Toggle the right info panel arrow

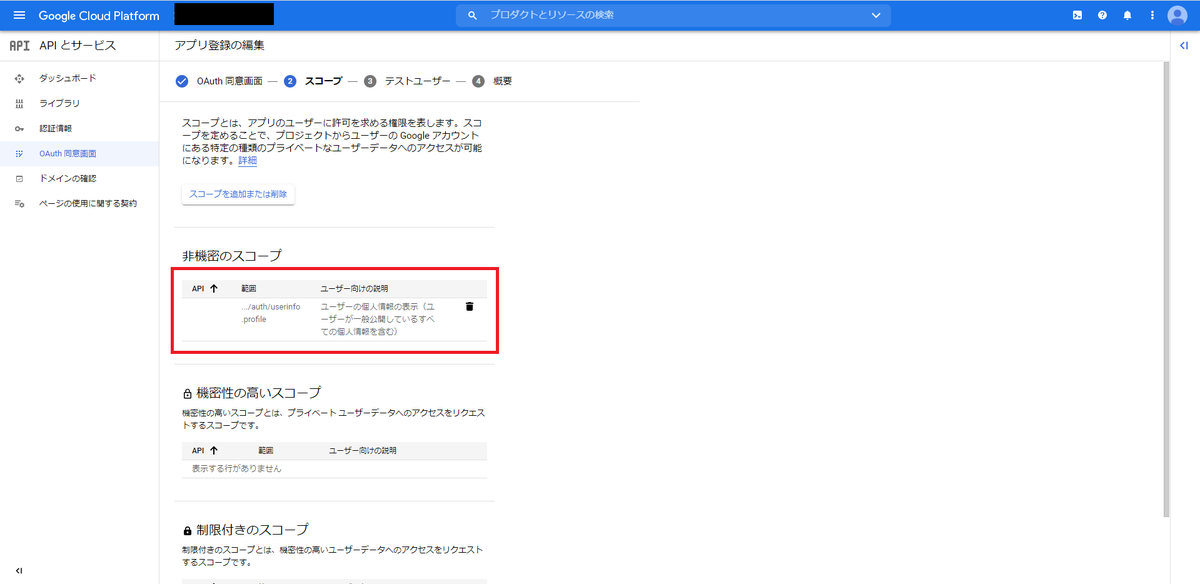(x=1183, y=46)
